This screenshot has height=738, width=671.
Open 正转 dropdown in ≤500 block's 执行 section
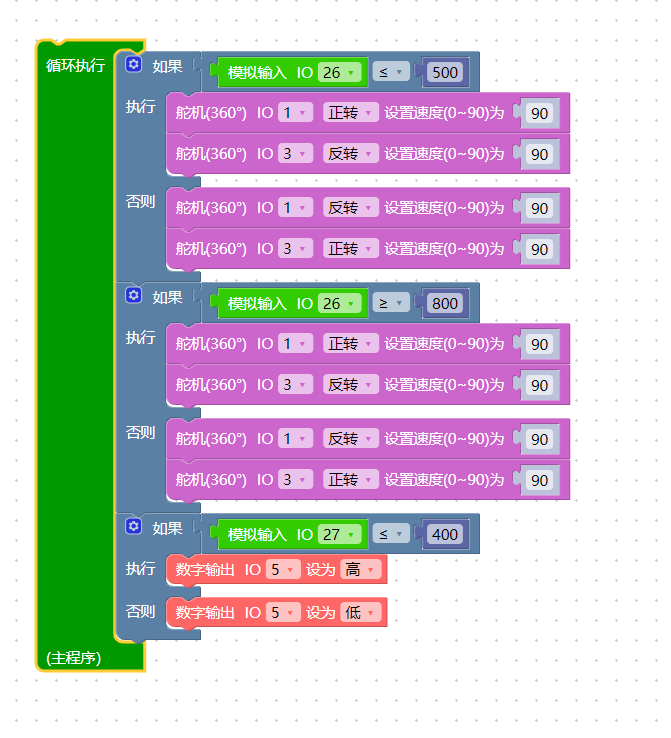tap(351, 113)
